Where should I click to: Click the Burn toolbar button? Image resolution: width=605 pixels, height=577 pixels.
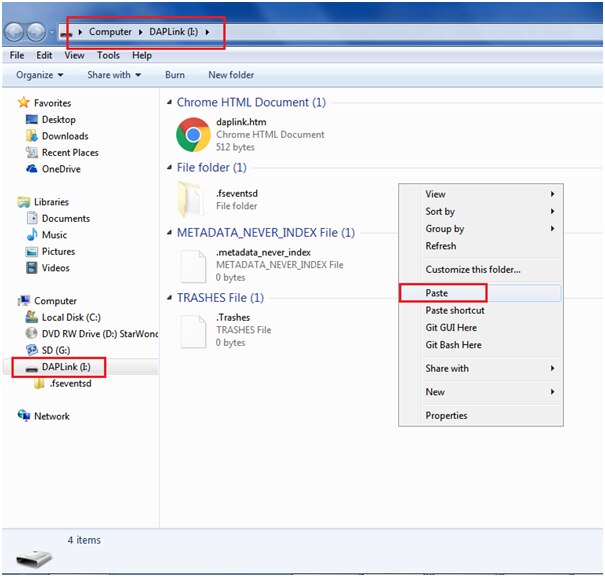point(175,74)
